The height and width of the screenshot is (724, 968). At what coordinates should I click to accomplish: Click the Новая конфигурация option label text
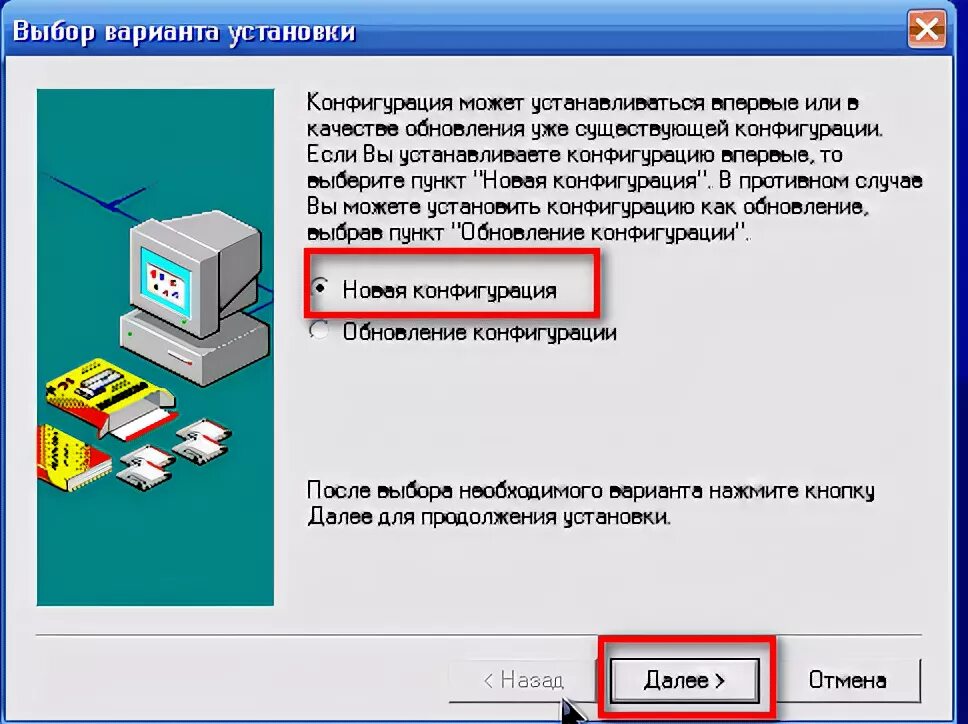coord(449,289)
